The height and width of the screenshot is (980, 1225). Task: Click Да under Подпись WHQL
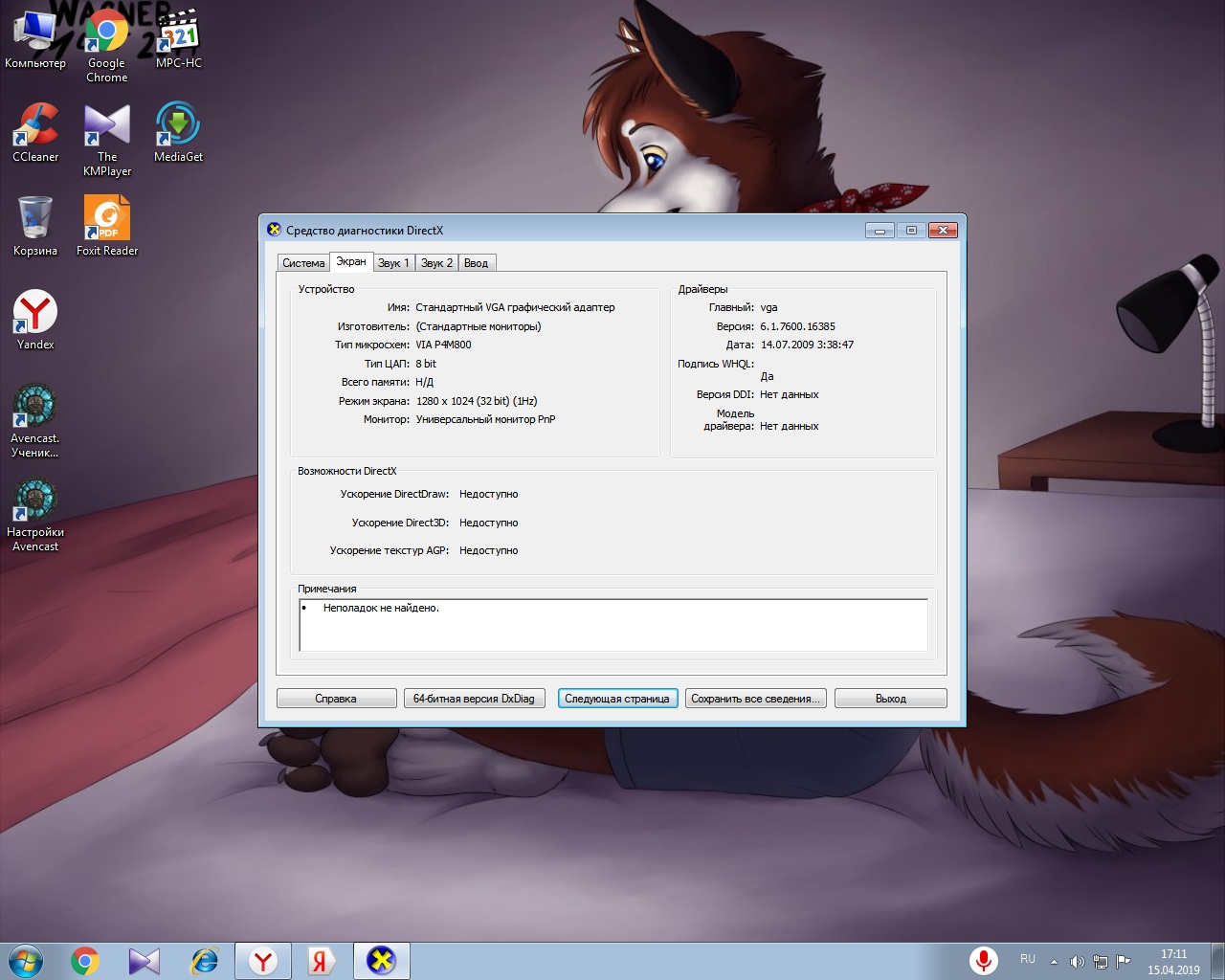767,376
